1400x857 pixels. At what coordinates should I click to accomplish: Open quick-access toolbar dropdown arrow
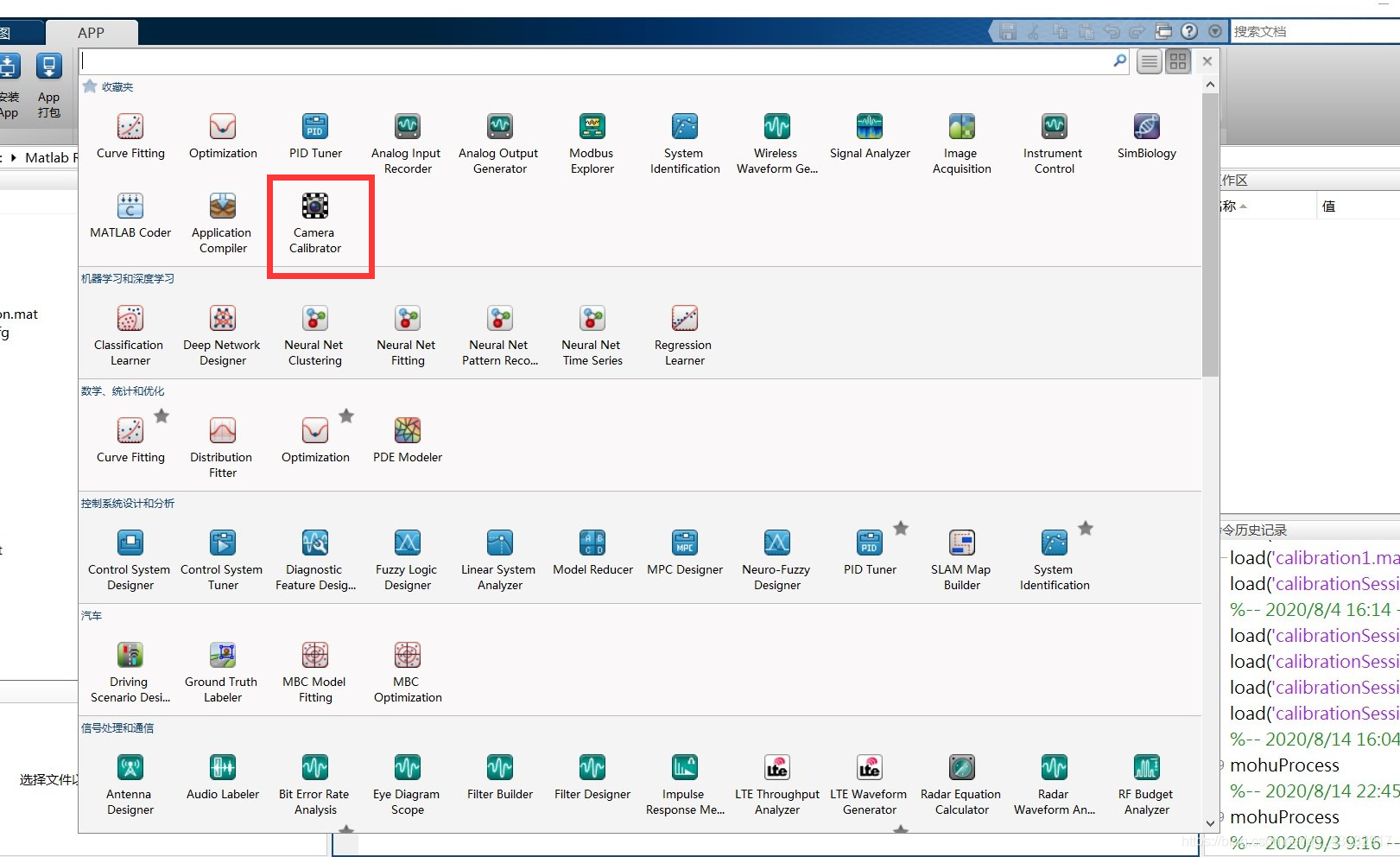coord(1215,31)
